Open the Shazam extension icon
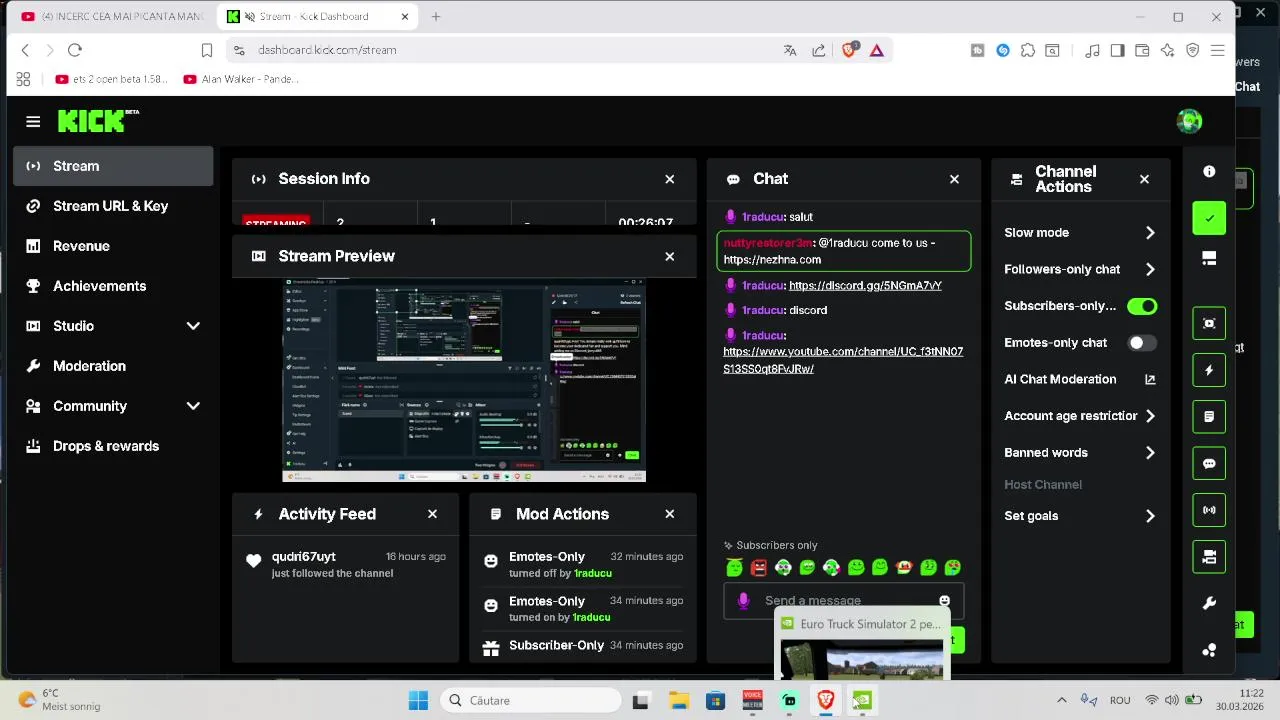The width and height of the screenshot is (1280, 720). click(x=1003, y=50)
